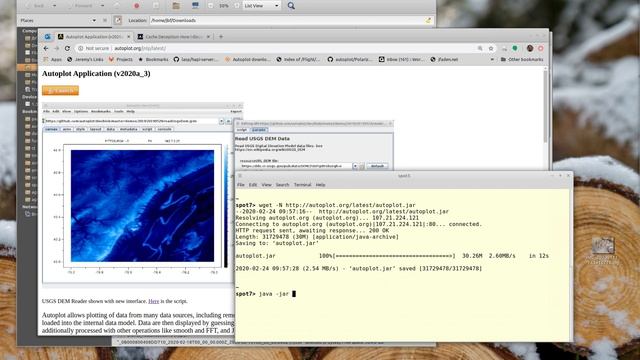Click the 'Saving to: autoplot.jar' terminal line

click(277, 243)
